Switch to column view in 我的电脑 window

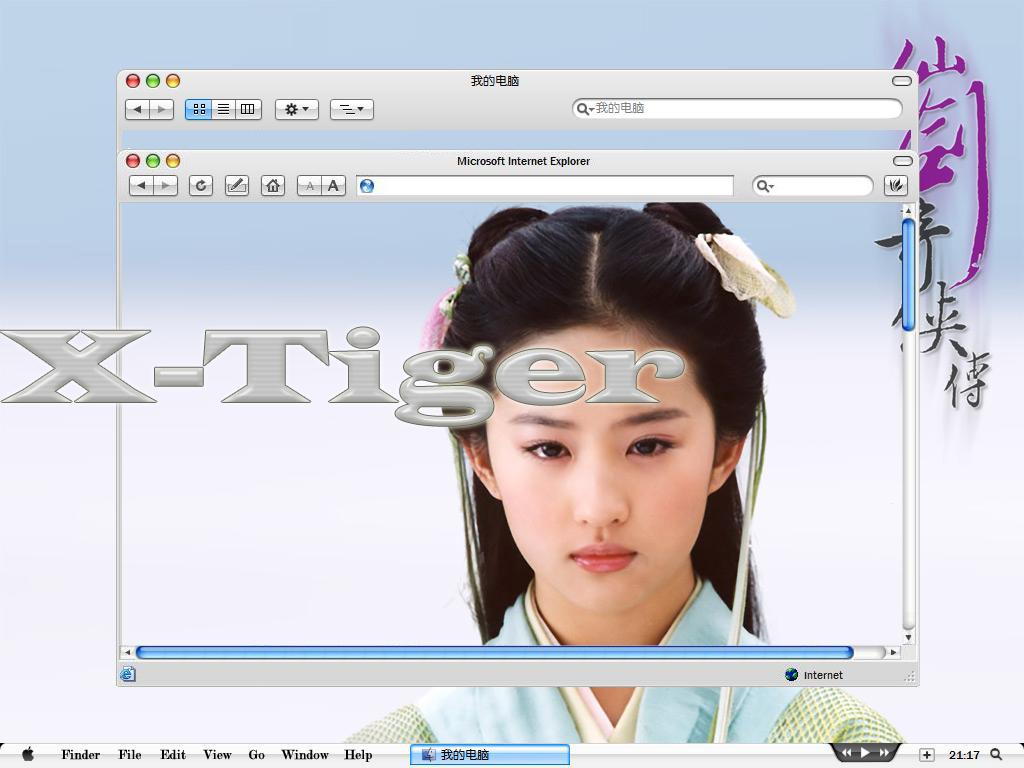[248, 109]
